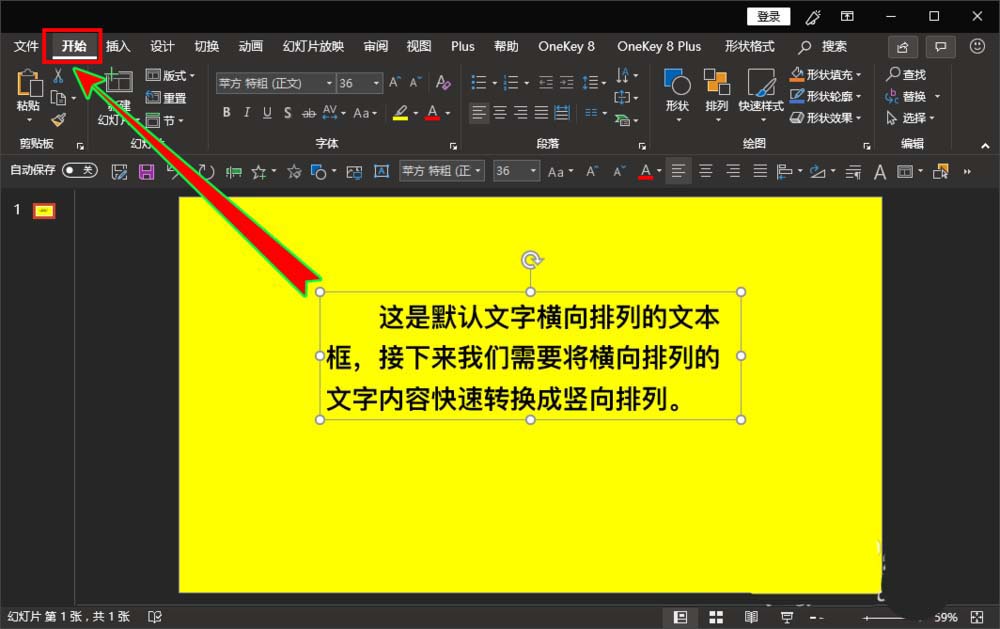This screenshot has width=1000, height=629.
Task: Open the font color dropdown arrow
Action: pos(449,113)
